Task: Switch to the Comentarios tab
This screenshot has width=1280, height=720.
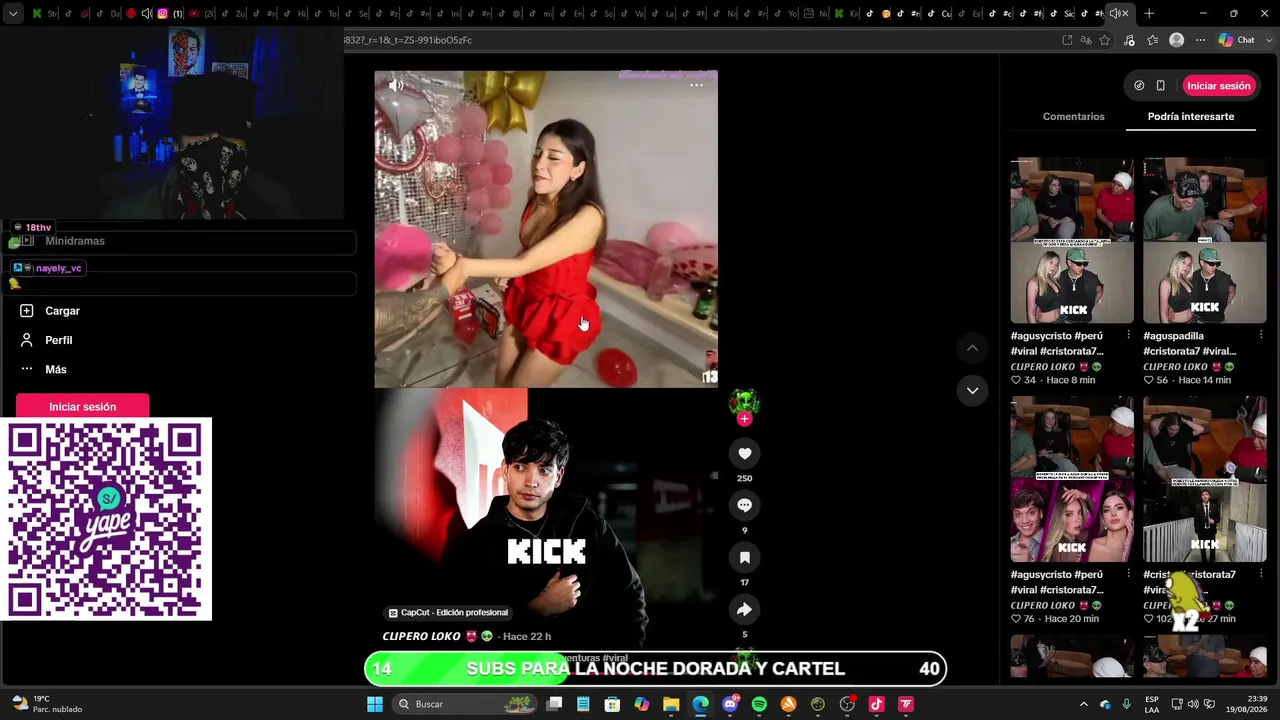Action: [1074, 117]
